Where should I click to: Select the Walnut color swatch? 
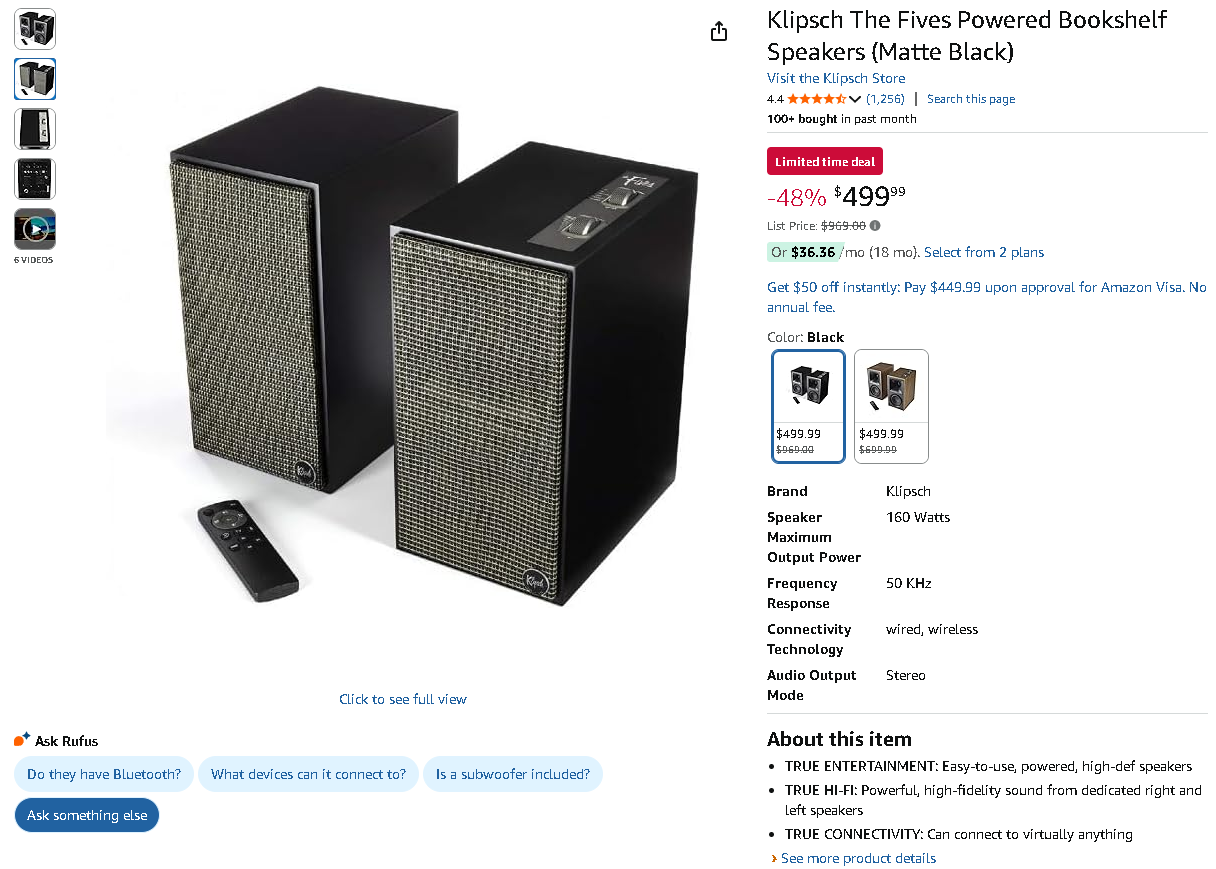click(892, 406)
